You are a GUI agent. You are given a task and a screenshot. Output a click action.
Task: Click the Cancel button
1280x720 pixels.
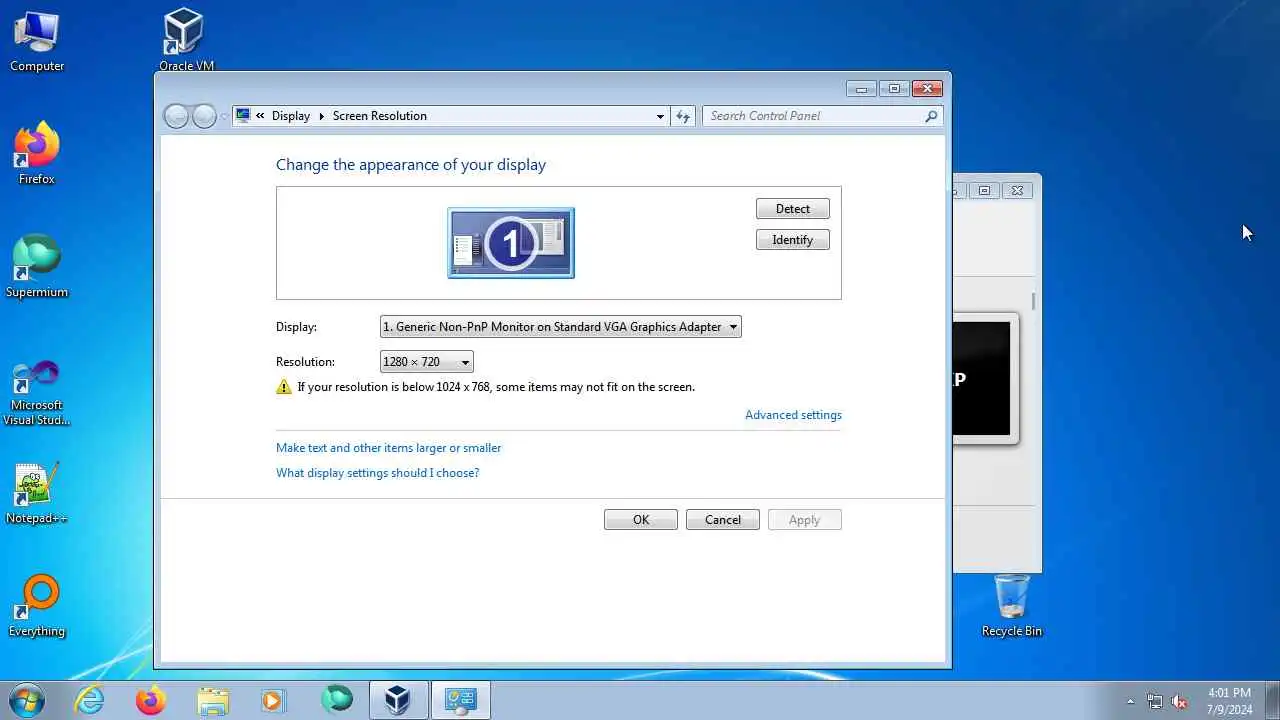(x=723, y=520)
